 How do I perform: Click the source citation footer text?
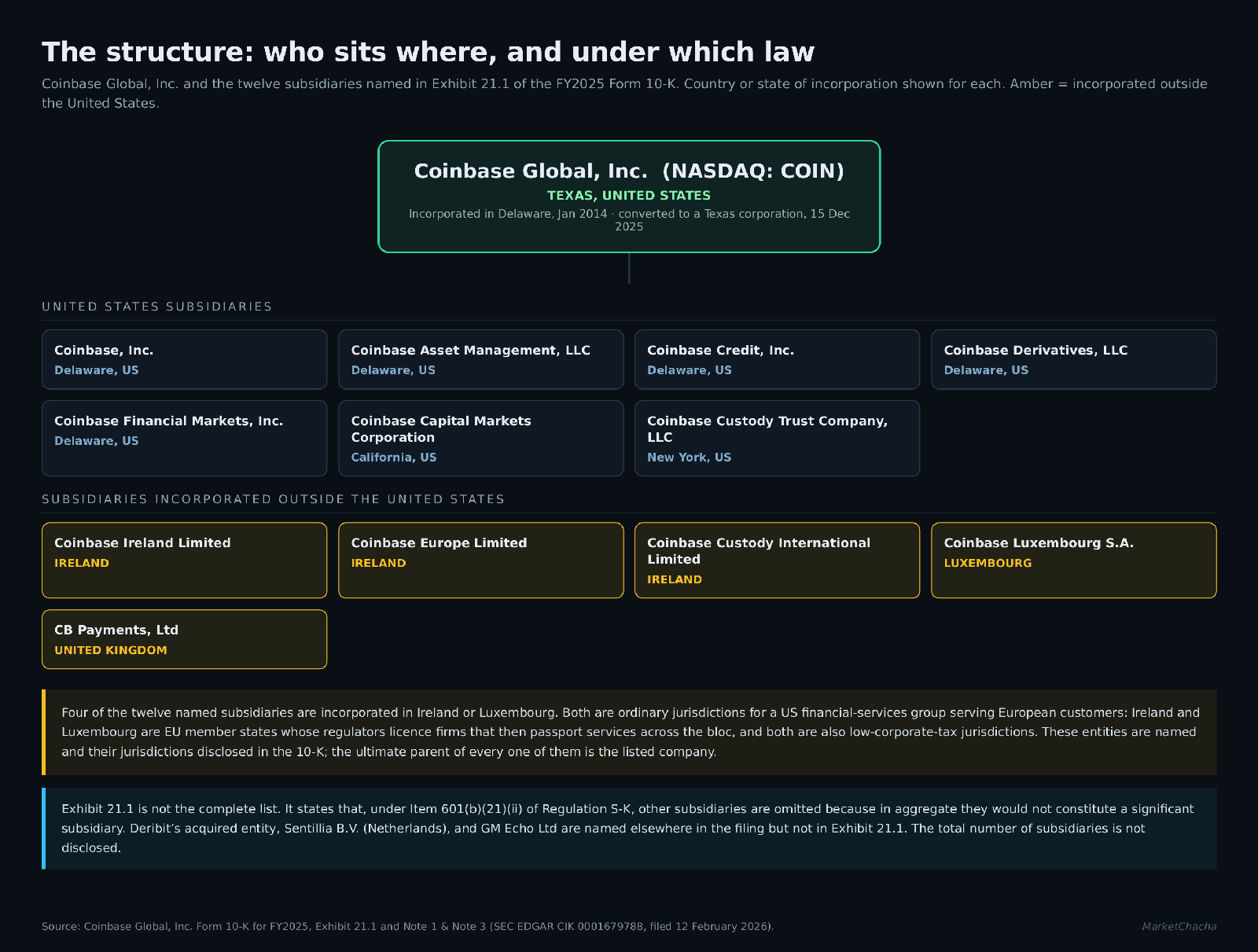(407, 927)
